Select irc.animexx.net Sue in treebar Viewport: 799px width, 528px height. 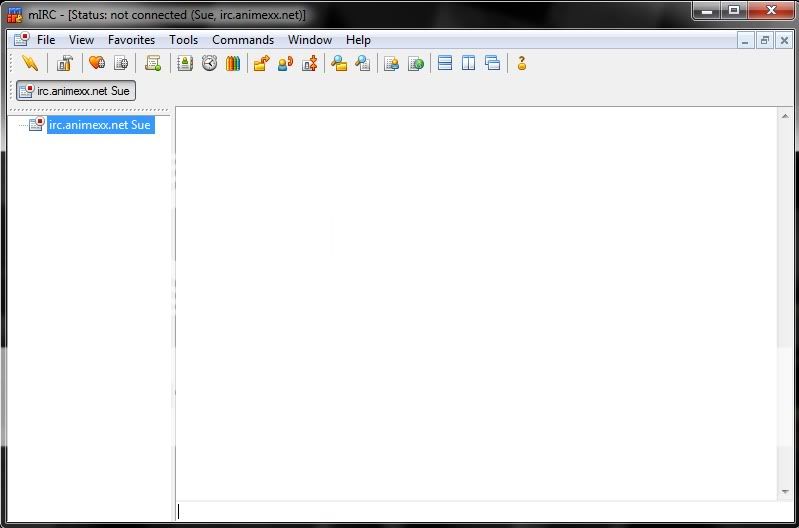[100, 125]
